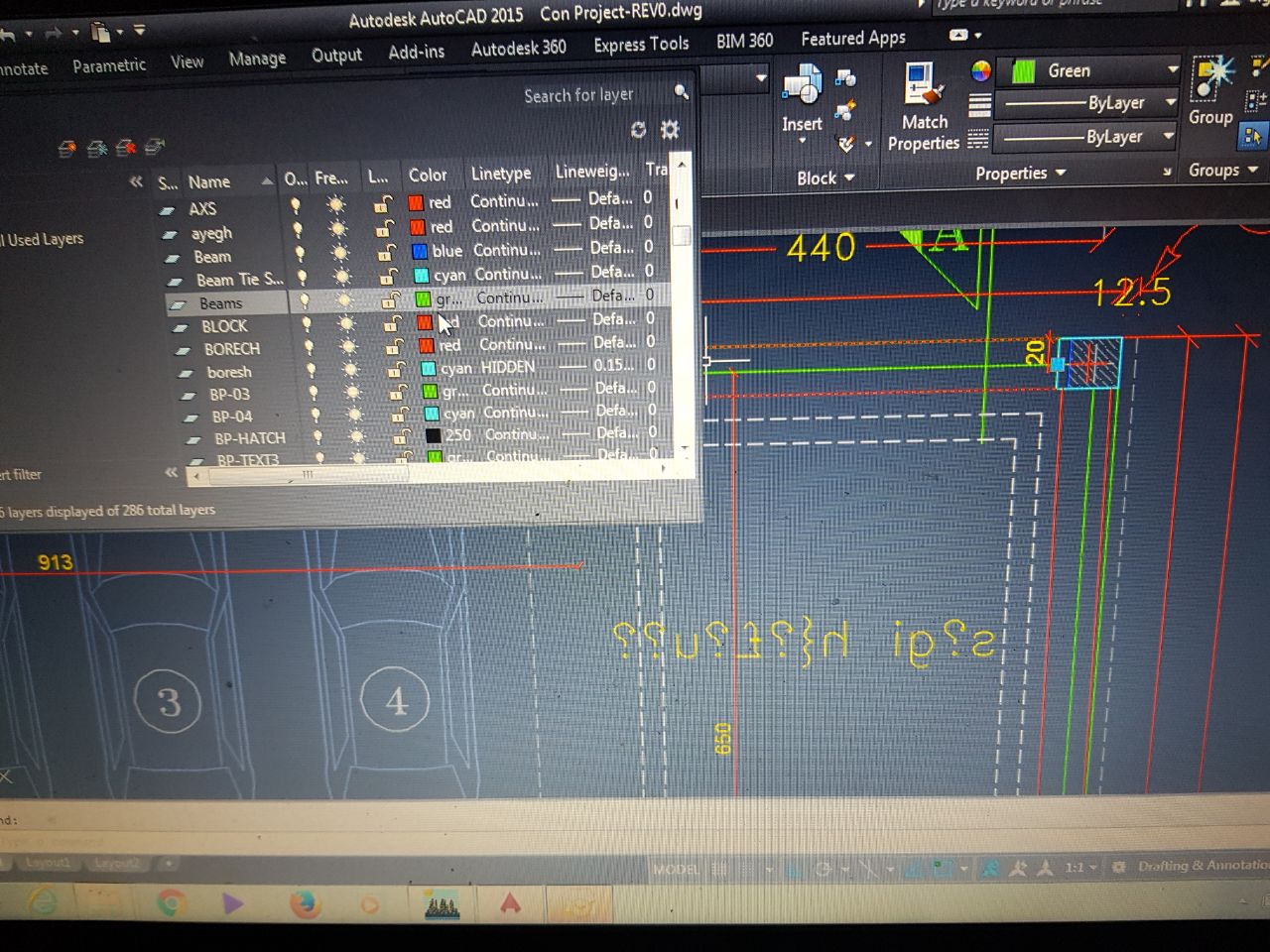The height and width of the screenshot is (952, 1270).
Task: Click the workspace switching gear in status bar
Action: (1119, 867)
